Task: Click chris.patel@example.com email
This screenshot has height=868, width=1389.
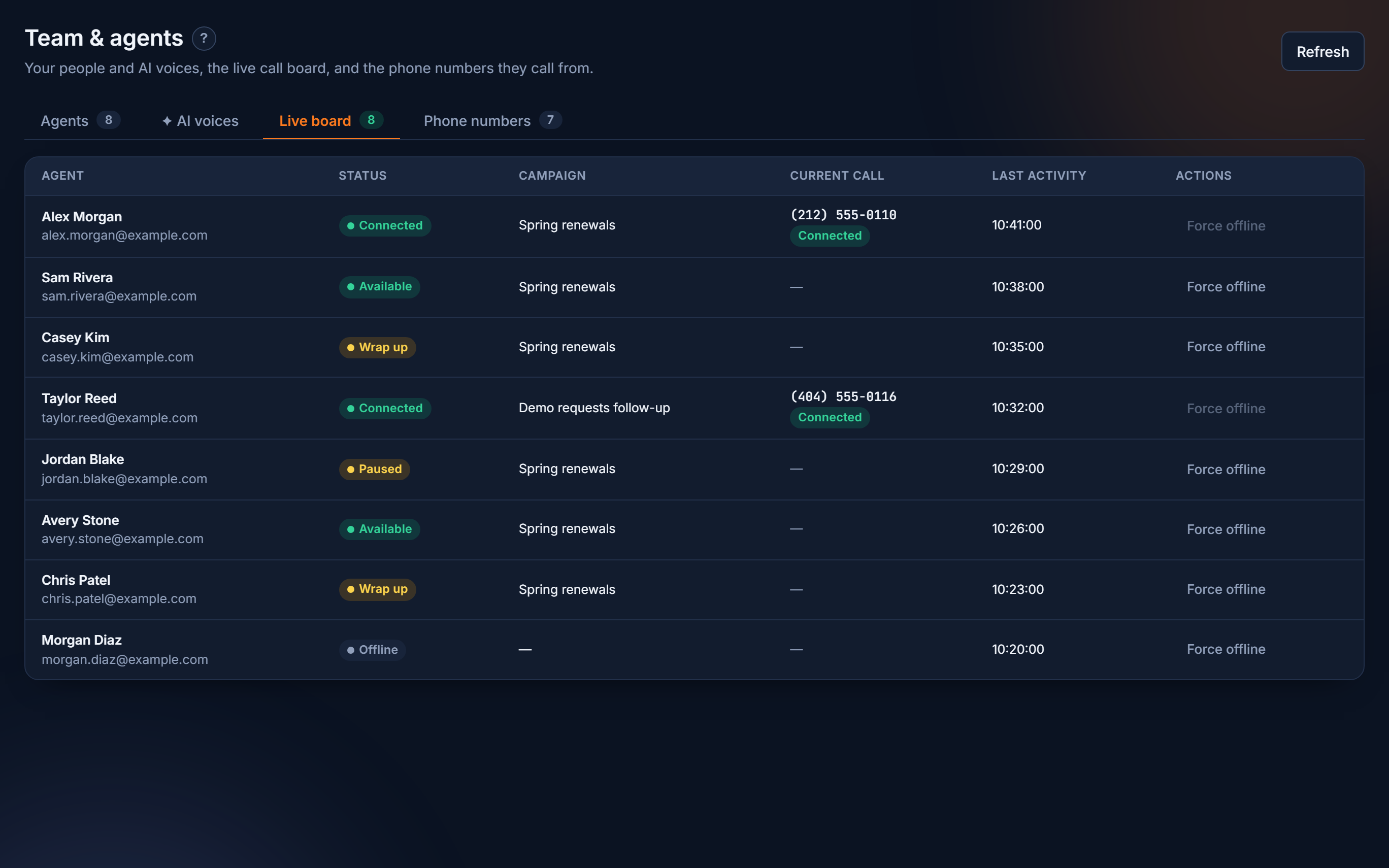Action: pos(119,599)
